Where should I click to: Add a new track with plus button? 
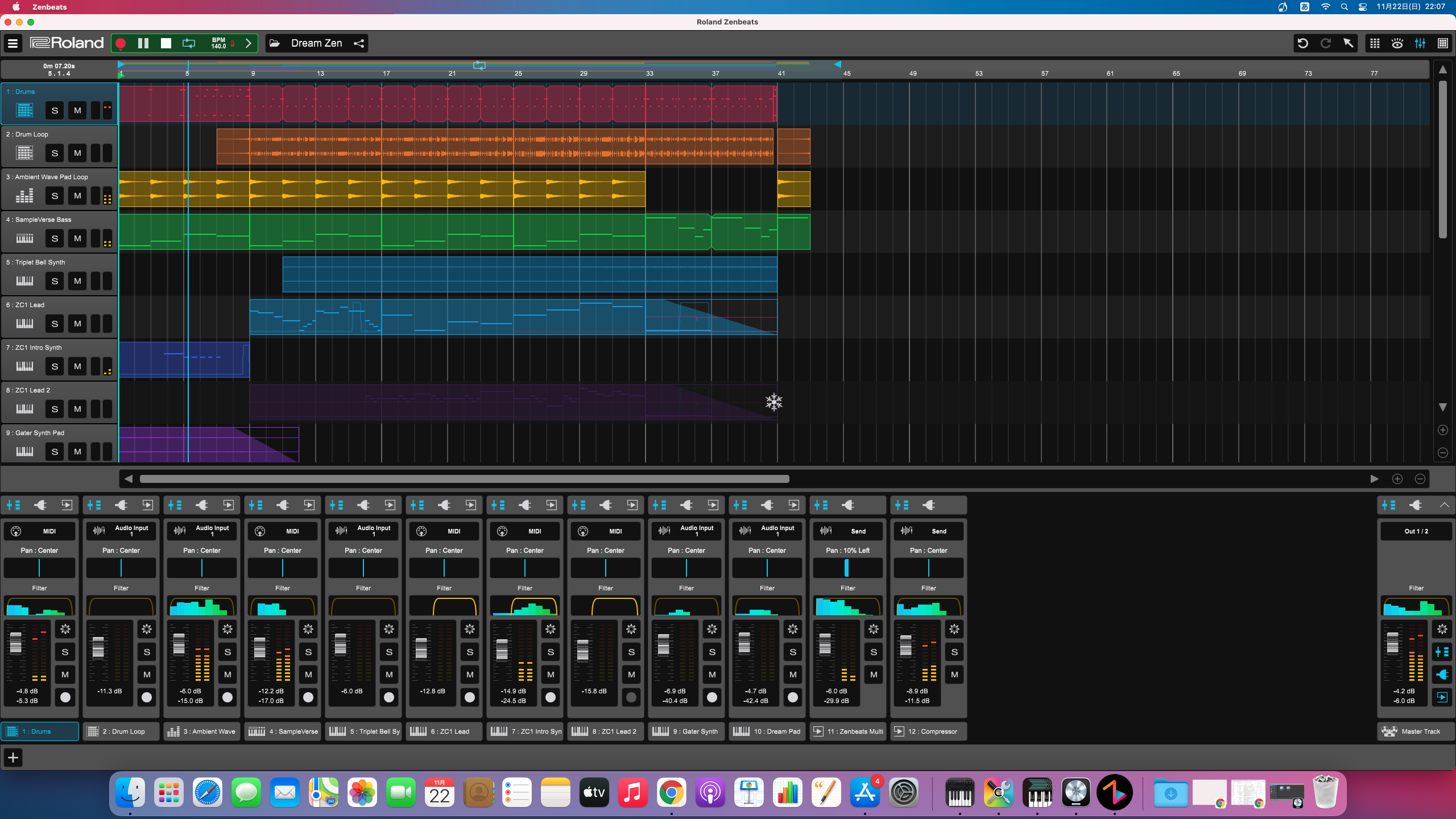pyautogui.click(x=13, y=758)
